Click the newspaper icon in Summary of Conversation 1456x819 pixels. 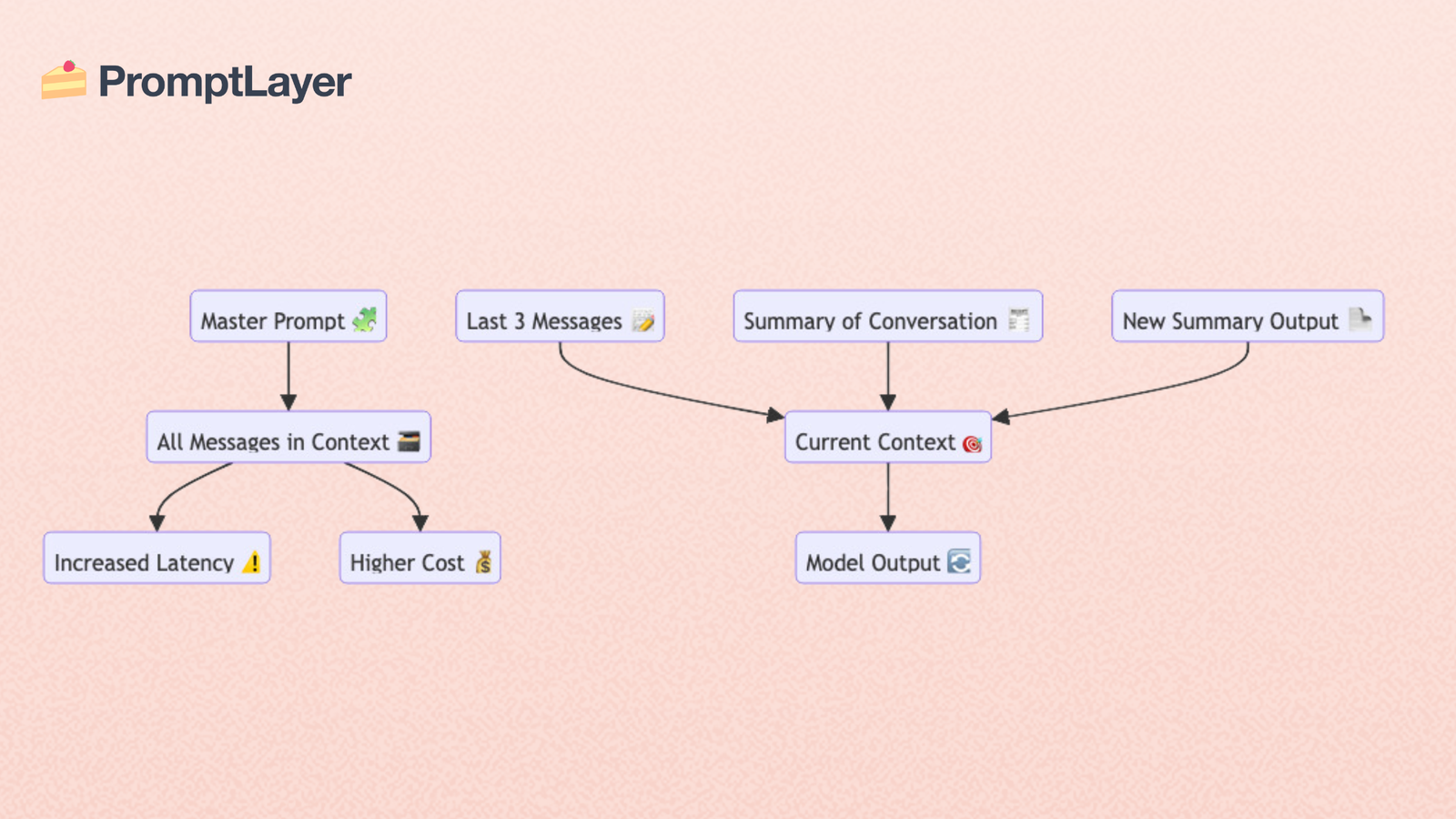[x=1019, y=319]
